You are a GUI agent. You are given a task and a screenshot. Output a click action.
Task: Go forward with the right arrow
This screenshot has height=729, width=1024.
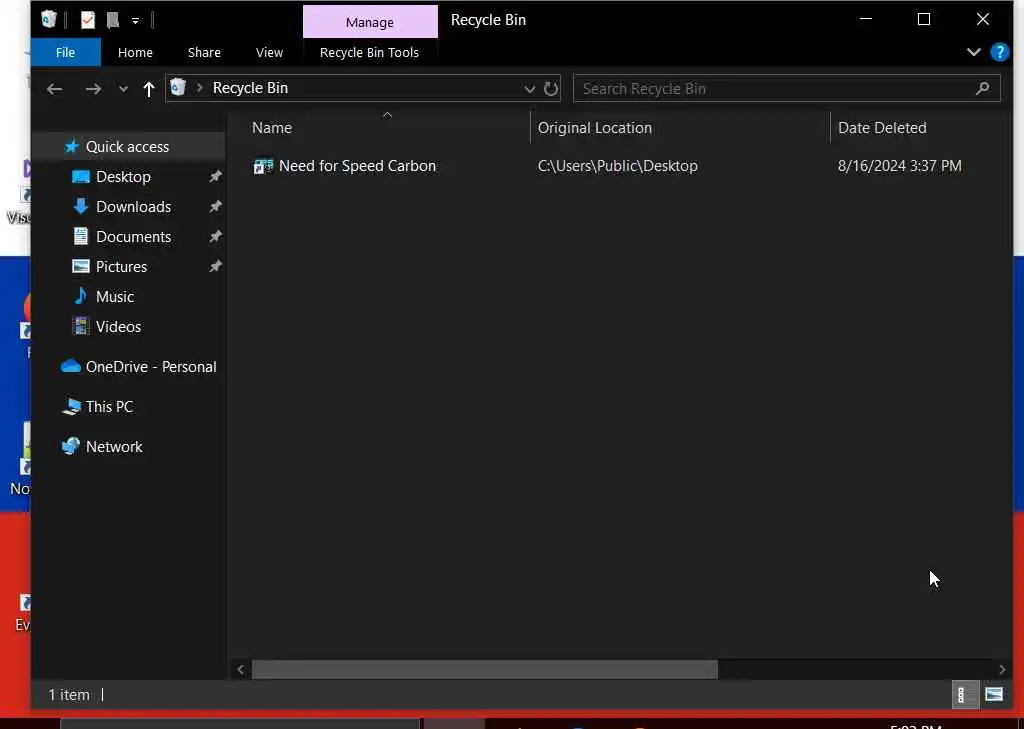tap(93, 89)
